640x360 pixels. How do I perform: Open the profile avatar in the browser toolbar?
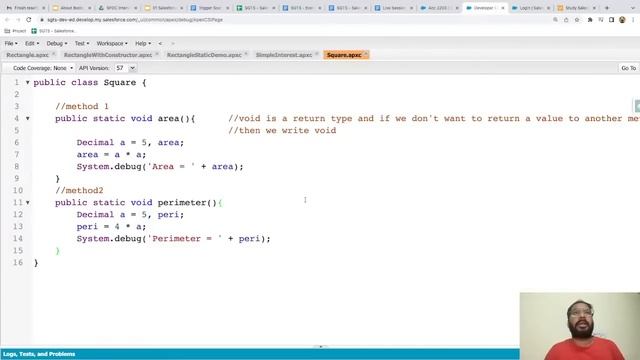click(x=622, y=20)
